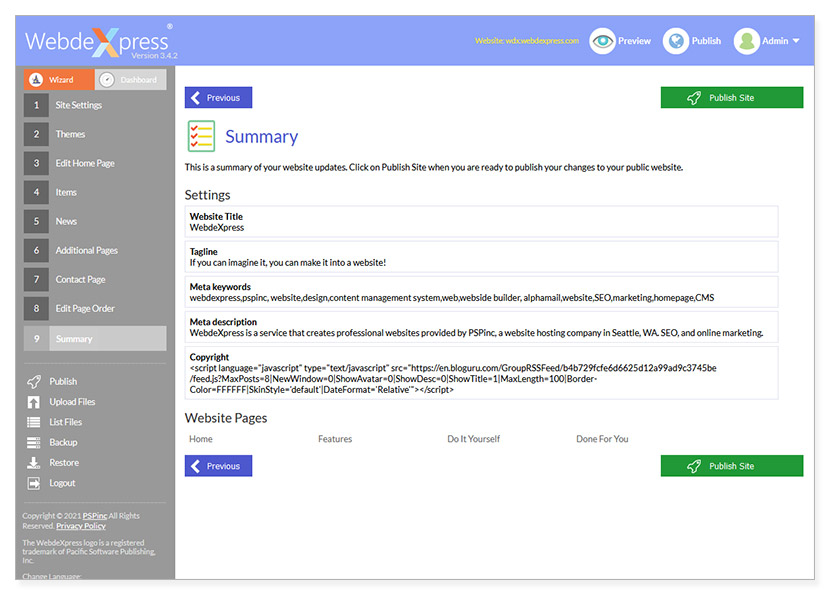Select step 9 Summary

click(95, 338)
